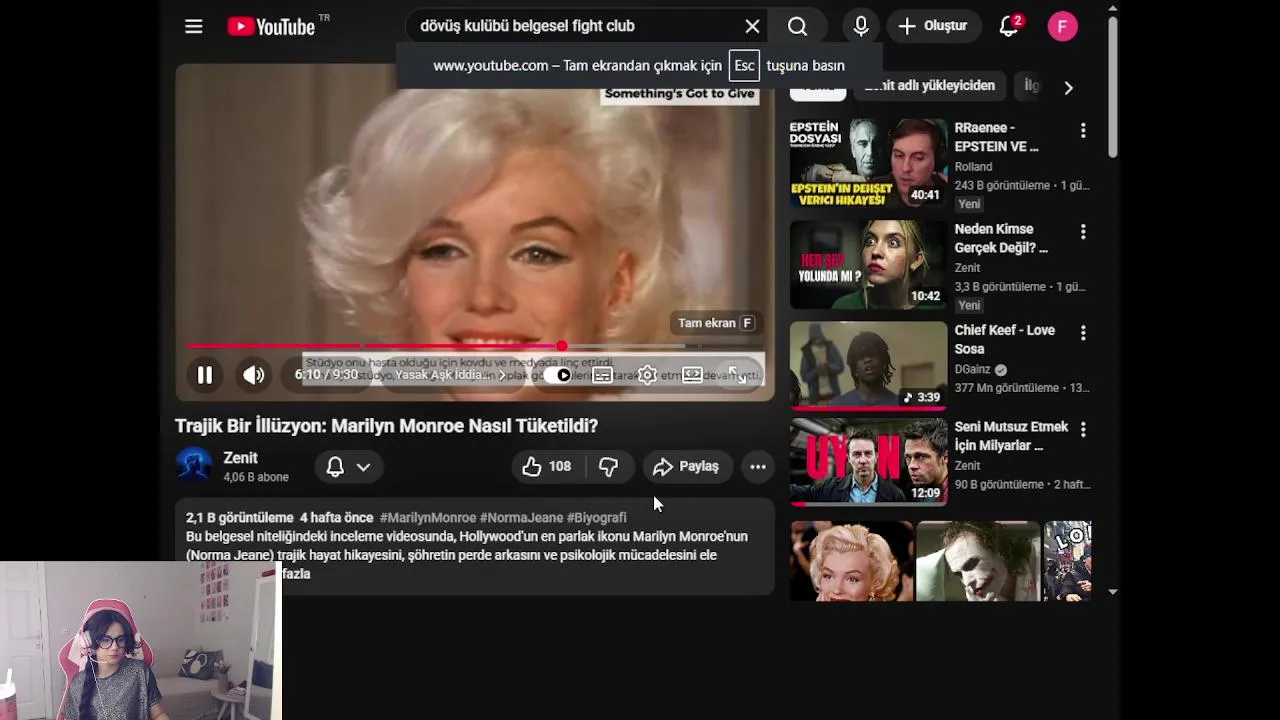Click the #Biyografi hashtag

pyautogui.click(x=597, y=518)
